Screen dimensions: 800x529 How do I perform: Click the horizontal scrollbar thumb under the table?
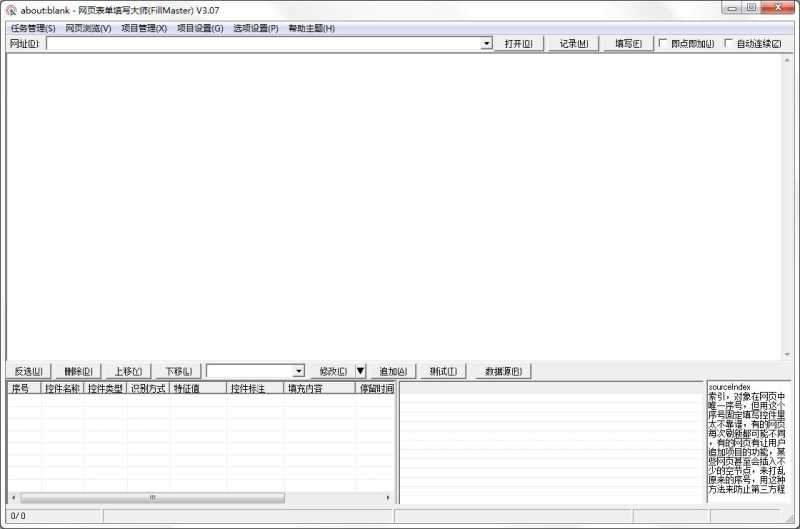pos(153,497)
